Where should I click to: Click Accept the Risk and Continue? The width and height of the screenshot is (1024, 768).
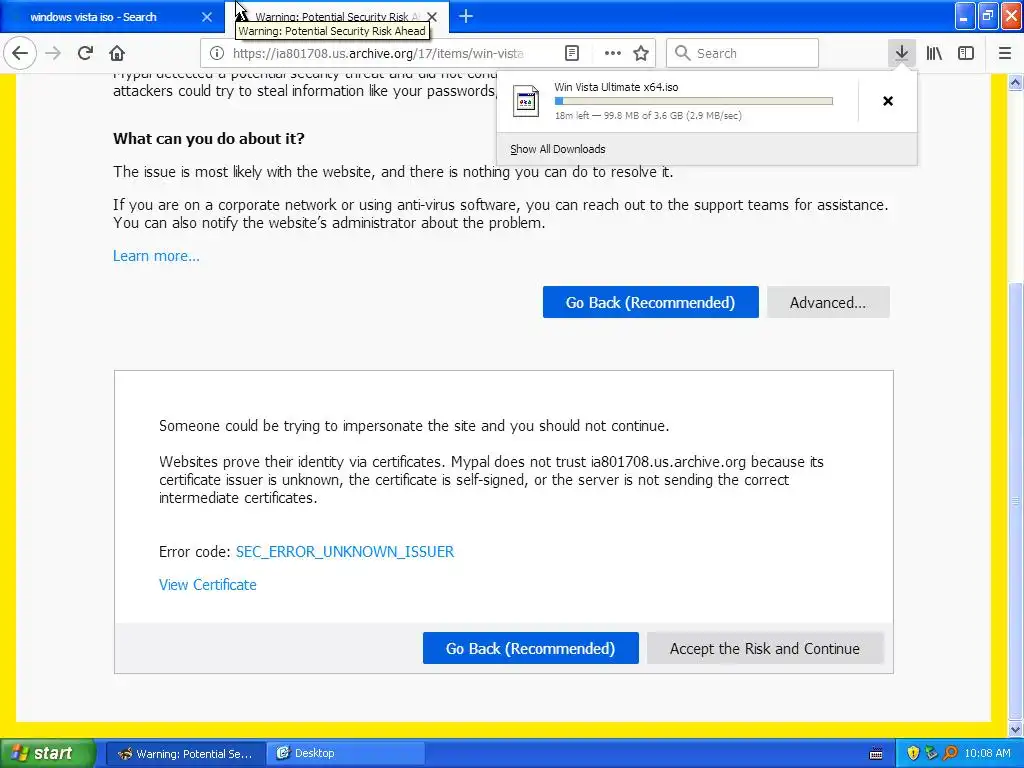765,648
